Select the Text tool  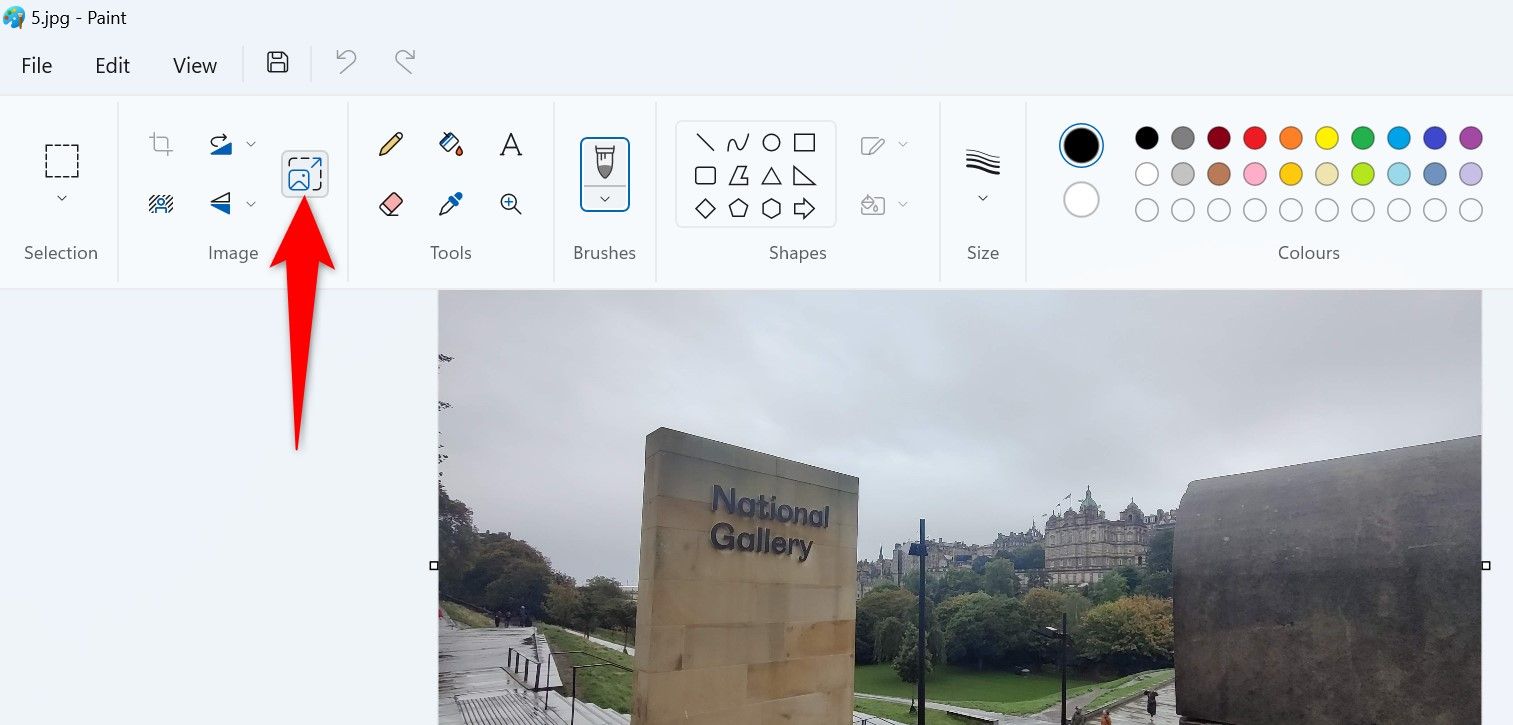(511, 144)
